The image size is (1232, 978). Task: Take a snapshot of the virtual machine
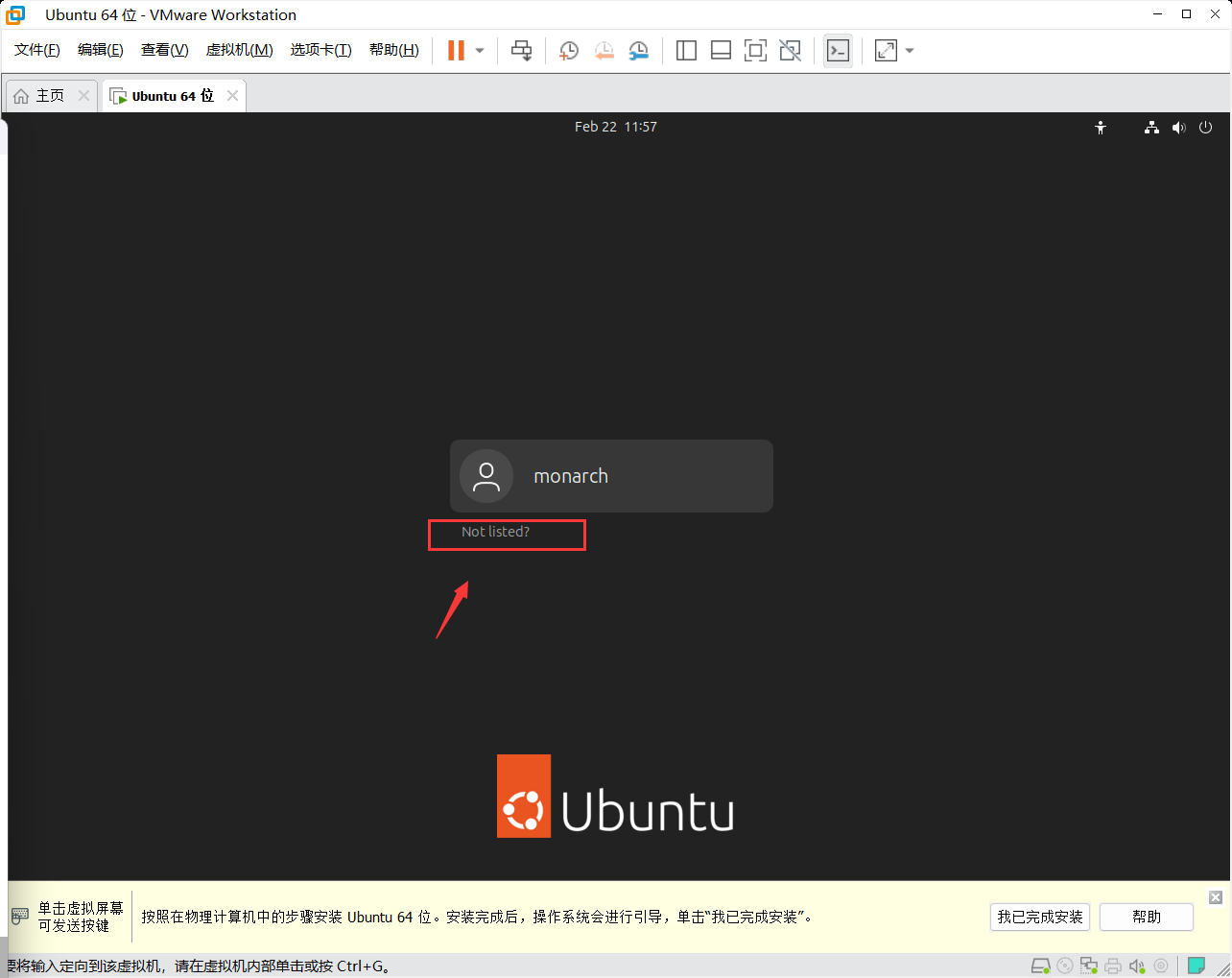coord(569,50)
